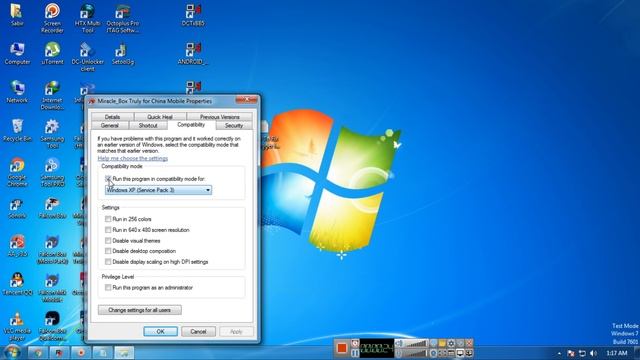Pause the recording in recorder widget
Image resolution: width=640 pixels, height=360 pixels.
point(355,353)
